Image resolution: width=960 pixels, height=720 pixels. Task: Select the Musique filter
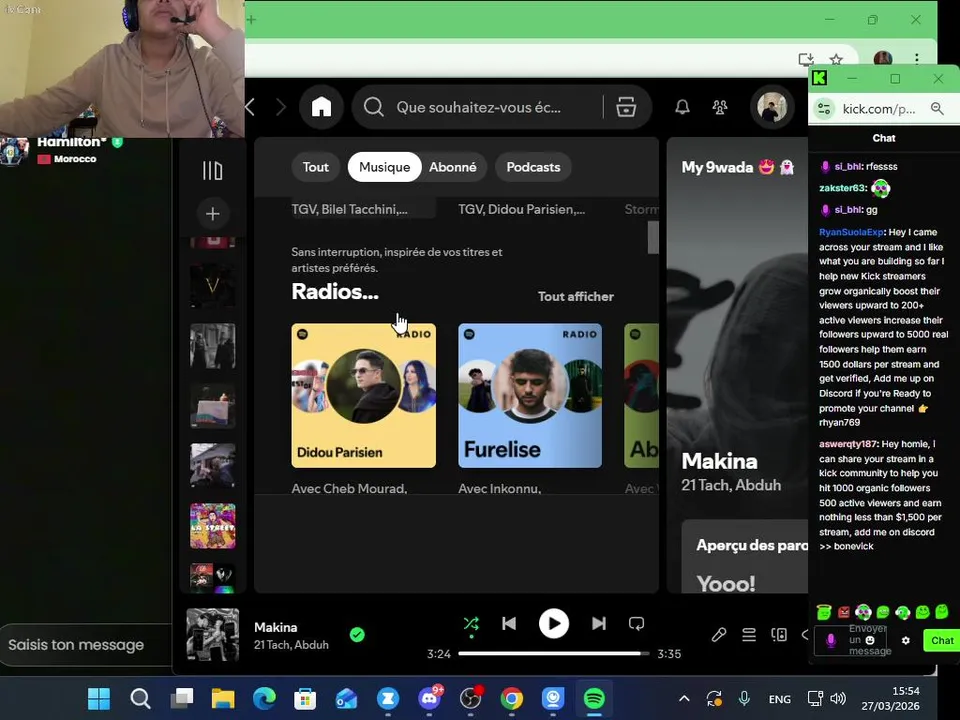click(x=384, y=167)
